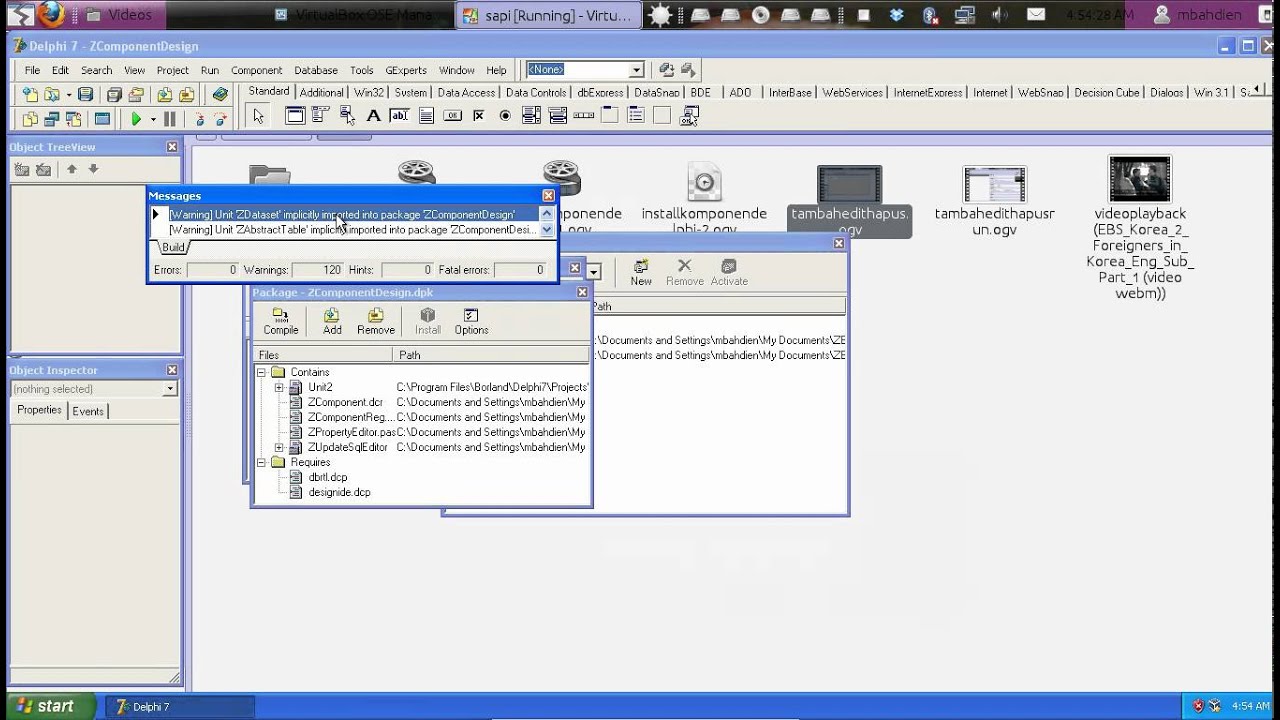The width and height of the screenshot is (1280, 720).
Task: Select the Label 'A' component
Action: 373,116
